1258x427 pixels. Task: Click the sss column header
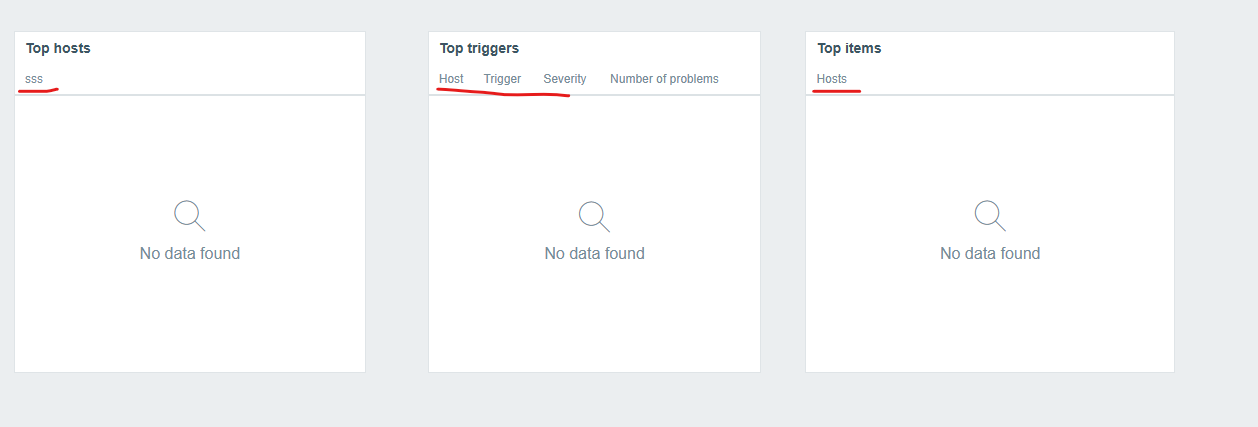click(34, 79)
